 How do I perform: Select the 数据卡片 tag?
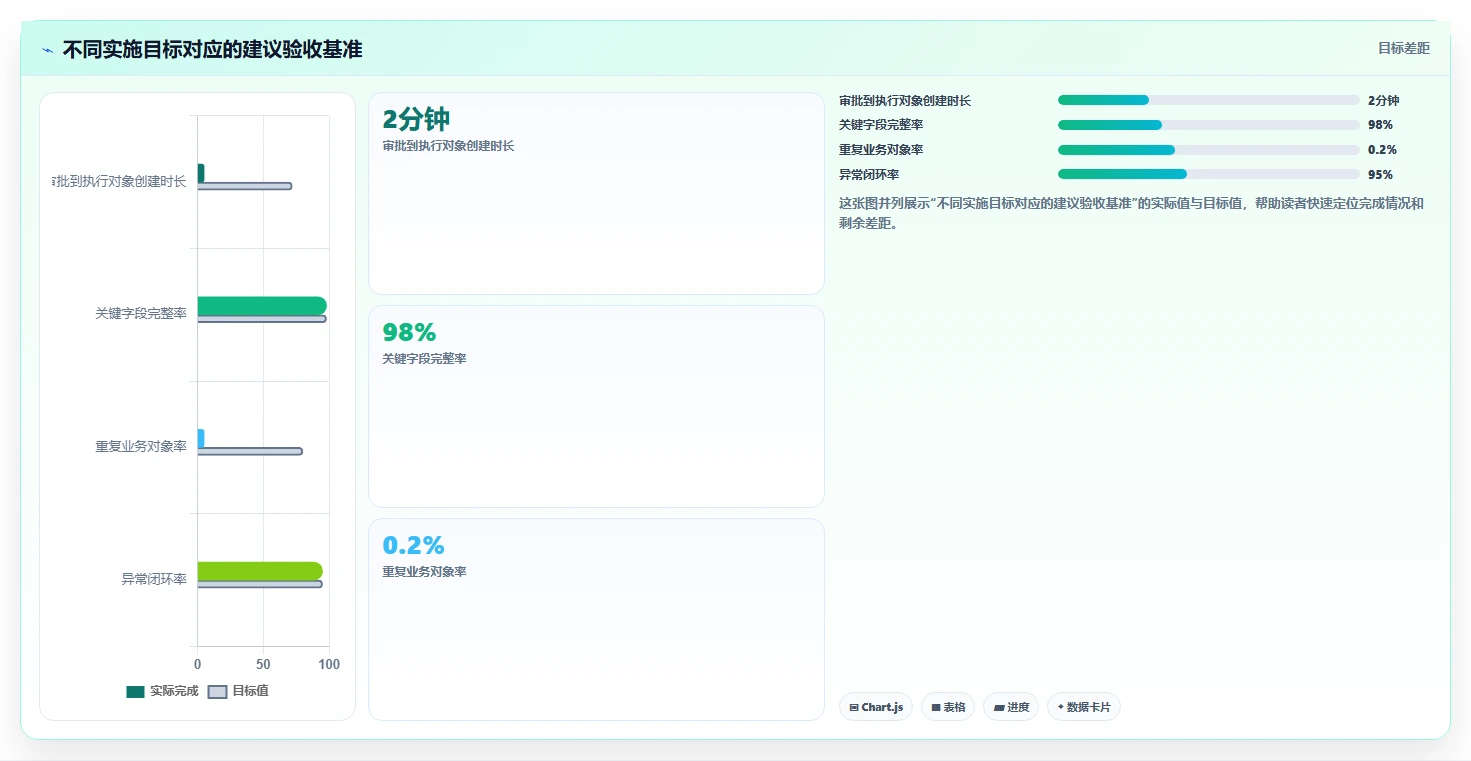[1084, 707]
